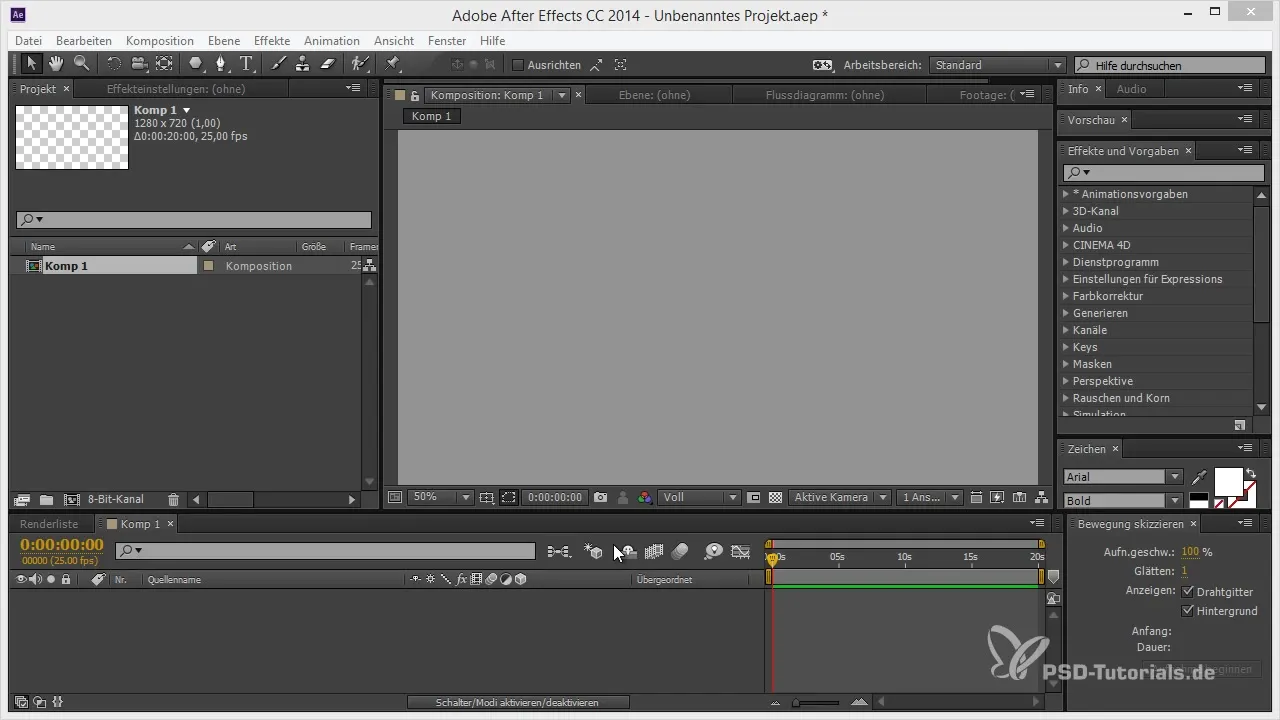1280x720 pixels.
Task: Select the Clone Stamp tool
Action: click(x=302, y=64)
